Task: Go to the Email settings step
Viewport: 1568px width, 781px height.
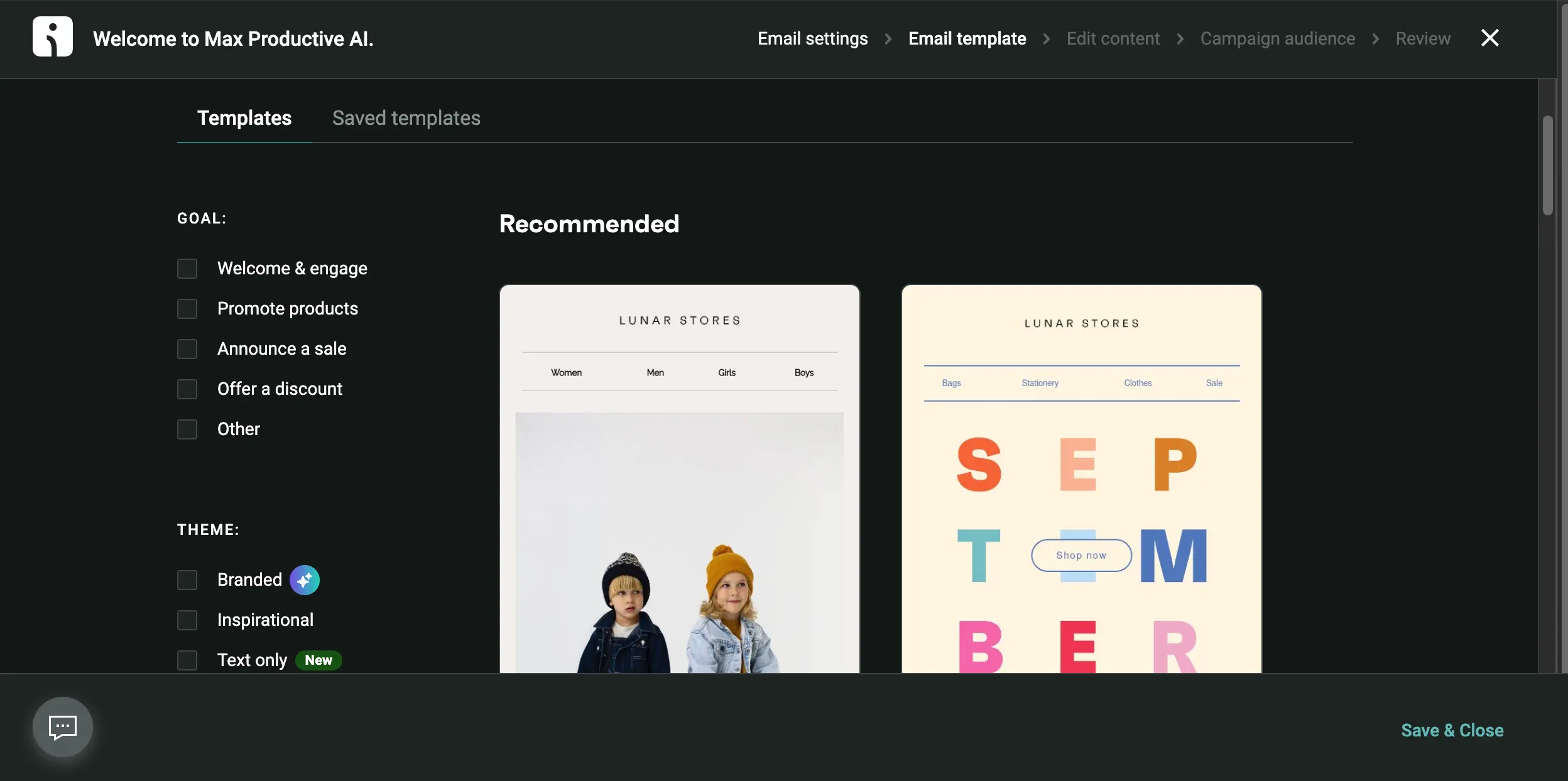Action: click(813, 38)
